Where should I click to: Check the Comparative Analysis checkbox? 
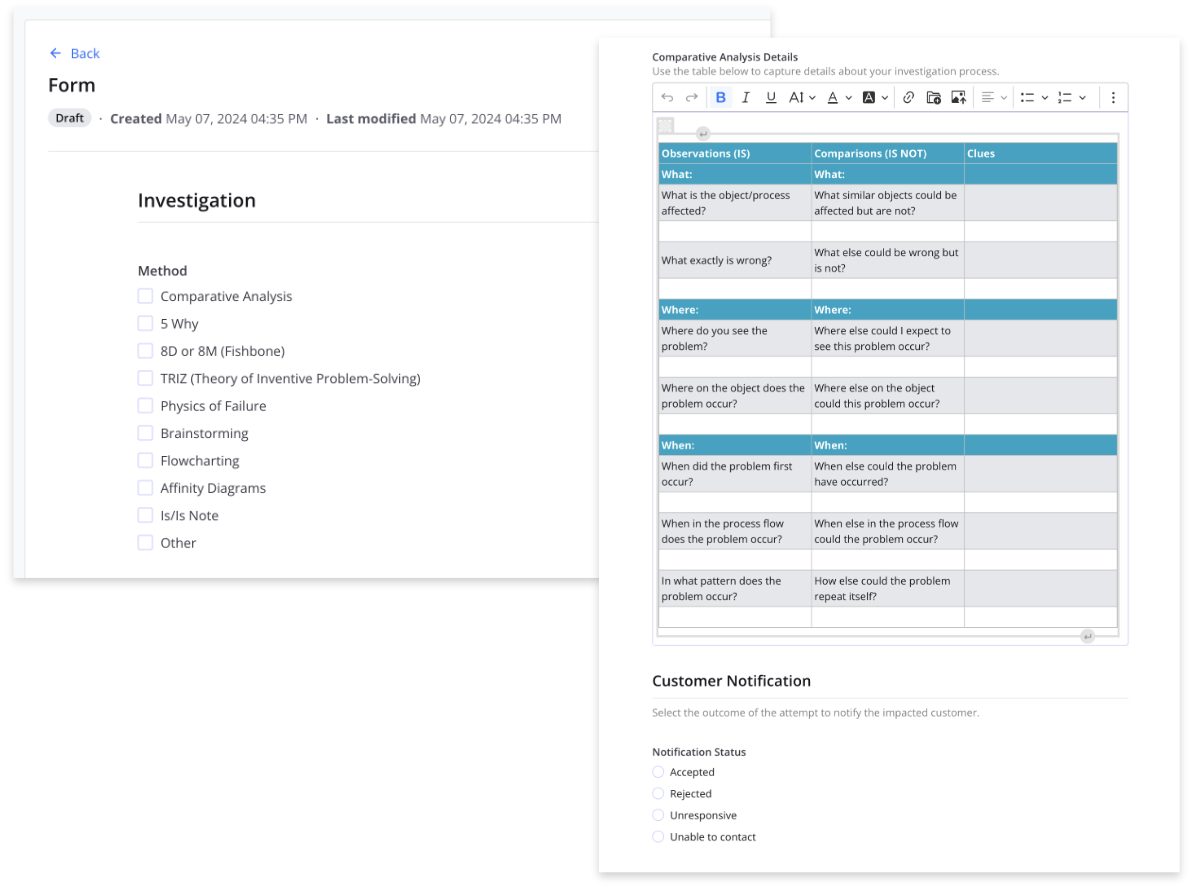pyautogui.click(x=146, y=296)
